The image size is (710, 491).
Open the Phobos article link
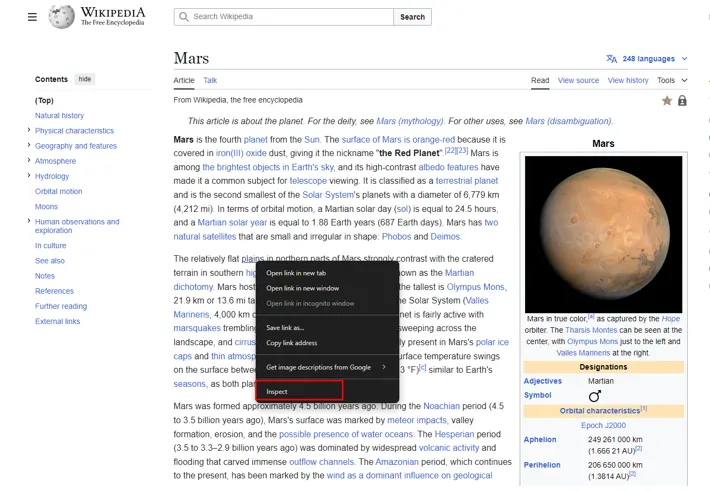pyautogui.click(x=397, y=236)
